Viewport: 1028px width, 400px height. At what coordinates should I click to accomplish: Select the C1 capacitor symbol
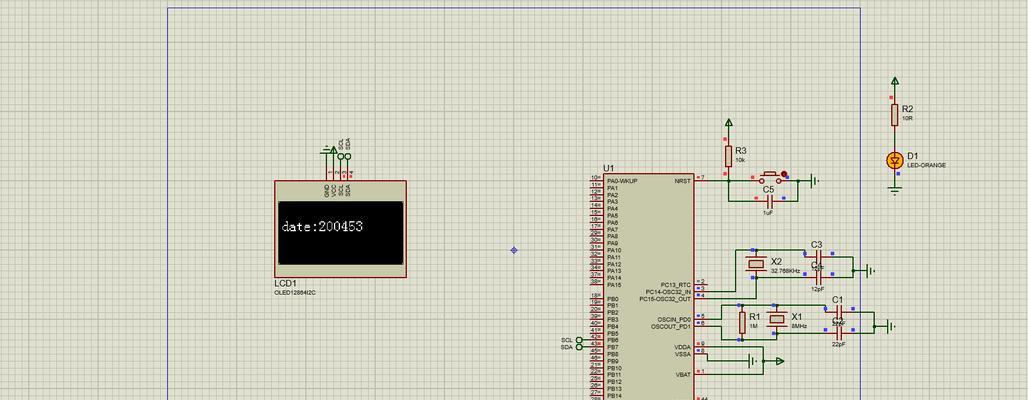coord(838,311)
